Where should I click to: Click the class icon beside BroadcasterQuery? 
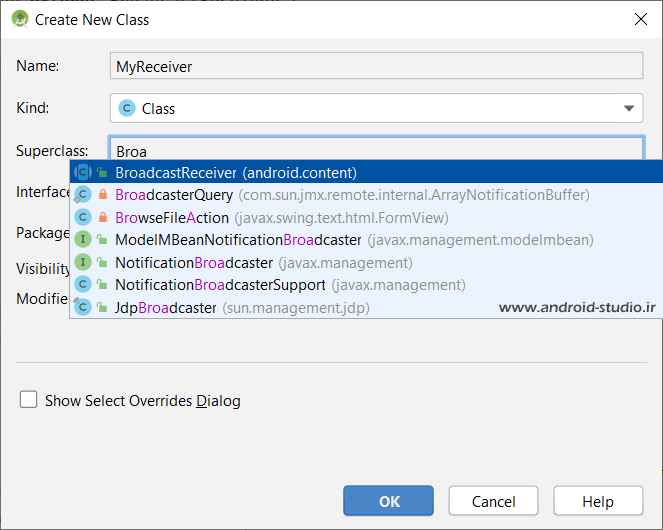click(x=83, y=195)
